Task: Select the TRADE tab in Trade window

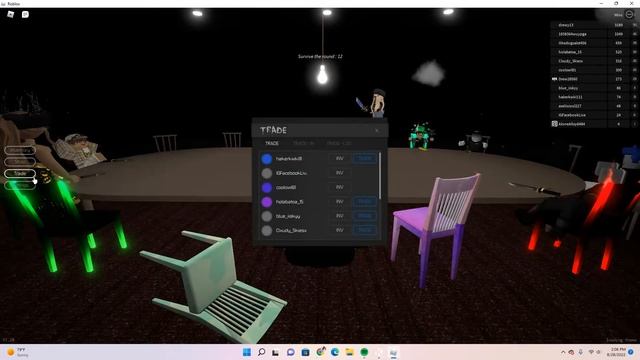Action: click(x=272, y=143)
